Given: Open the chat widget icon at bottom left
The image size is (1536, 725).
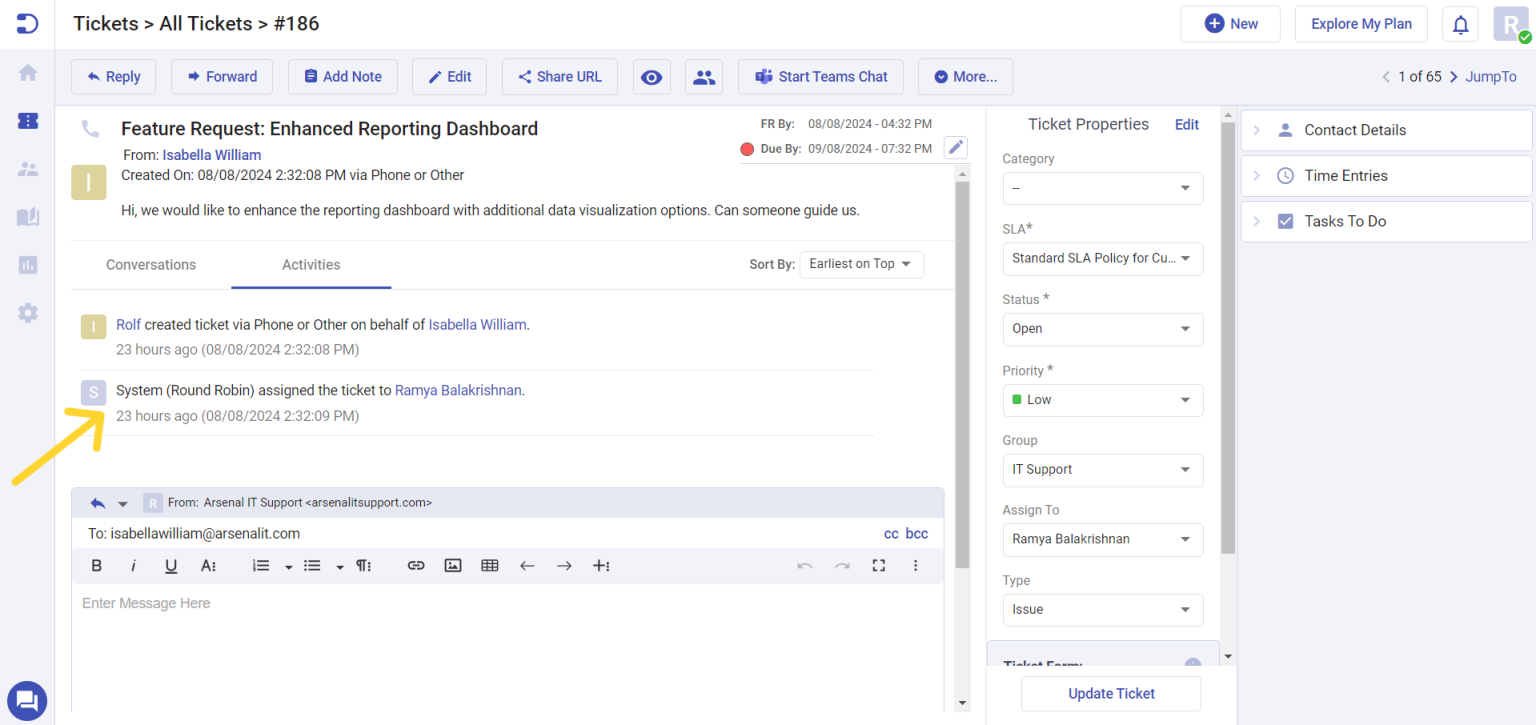Looking at the screenshot, I should (27, 700).
